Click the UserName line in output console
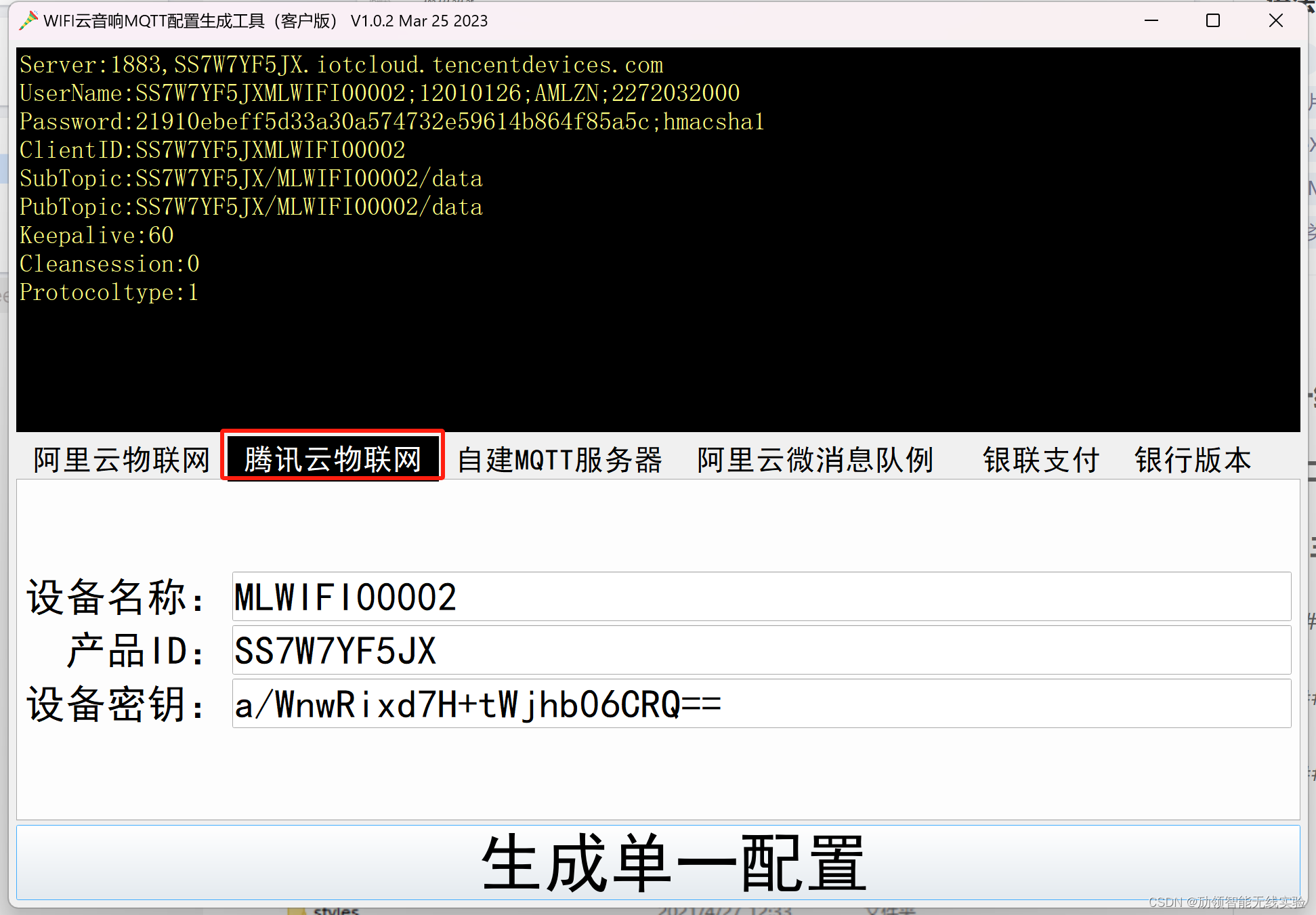Screen dimensions: 1316x915 point(379,93)
